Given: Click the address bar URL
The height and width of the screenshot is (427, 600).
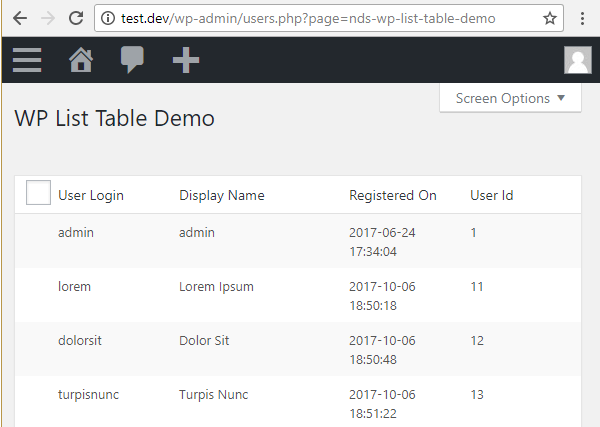Looking at the screenshot, I should click(308, 18).
